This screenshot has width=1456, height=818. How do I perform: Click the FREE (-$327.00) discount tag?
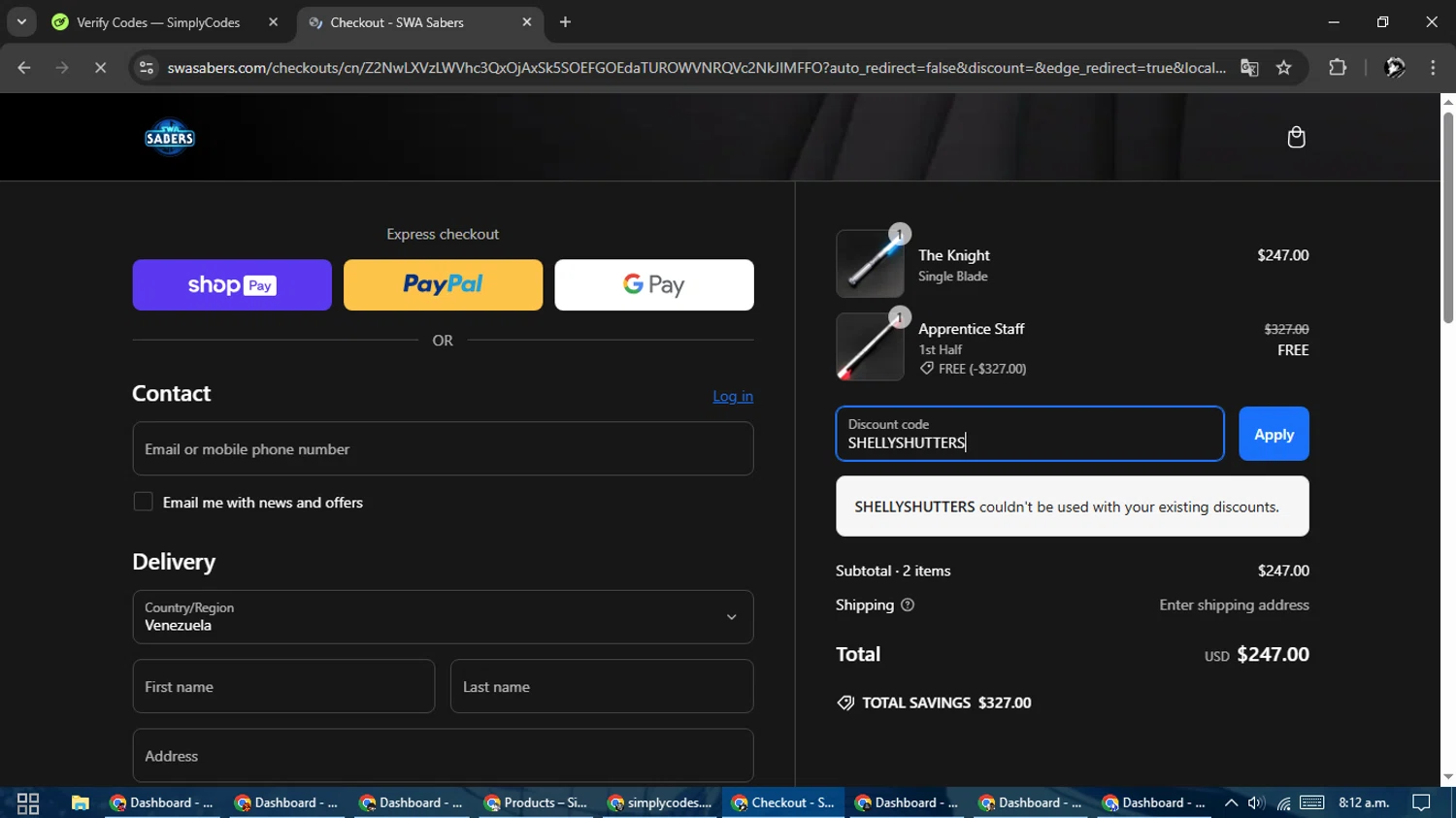(x=973, y=369)
